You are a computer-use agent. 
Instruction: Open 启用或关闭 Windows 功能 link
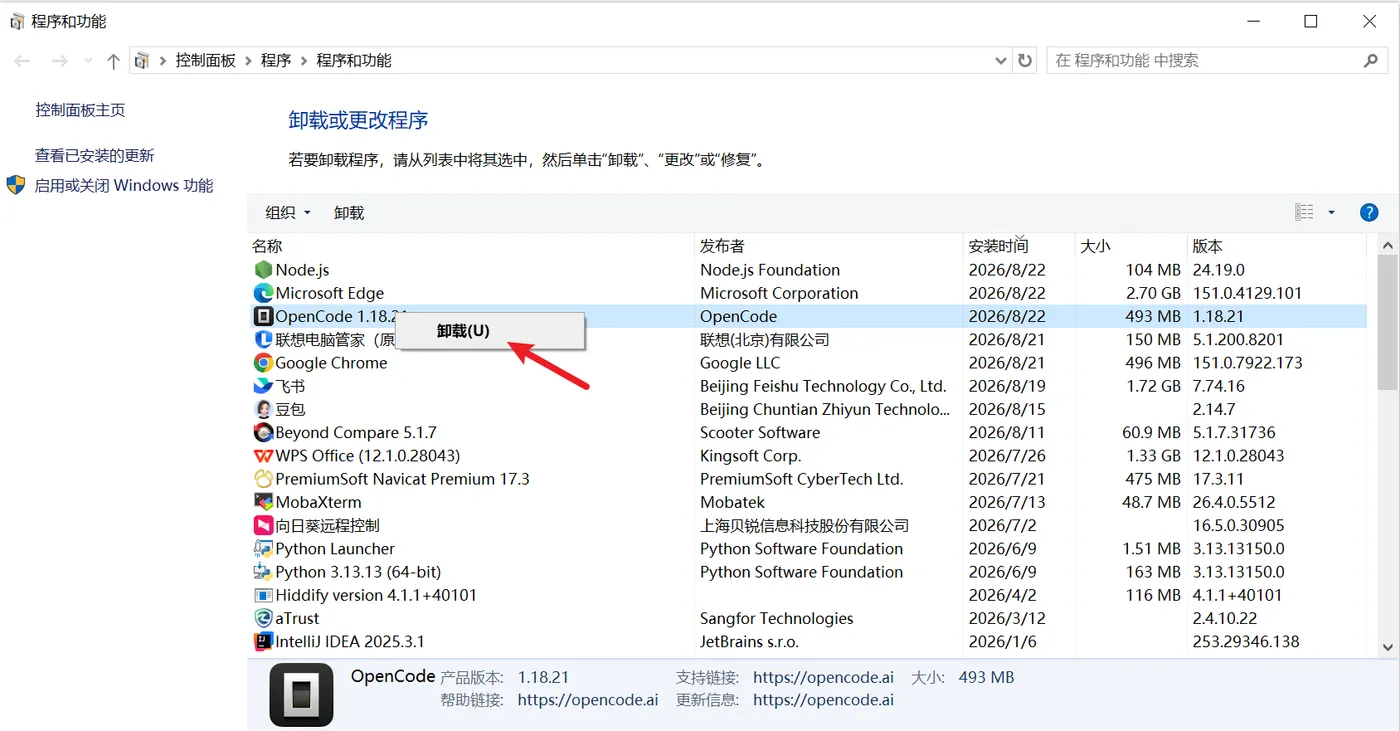124,185
